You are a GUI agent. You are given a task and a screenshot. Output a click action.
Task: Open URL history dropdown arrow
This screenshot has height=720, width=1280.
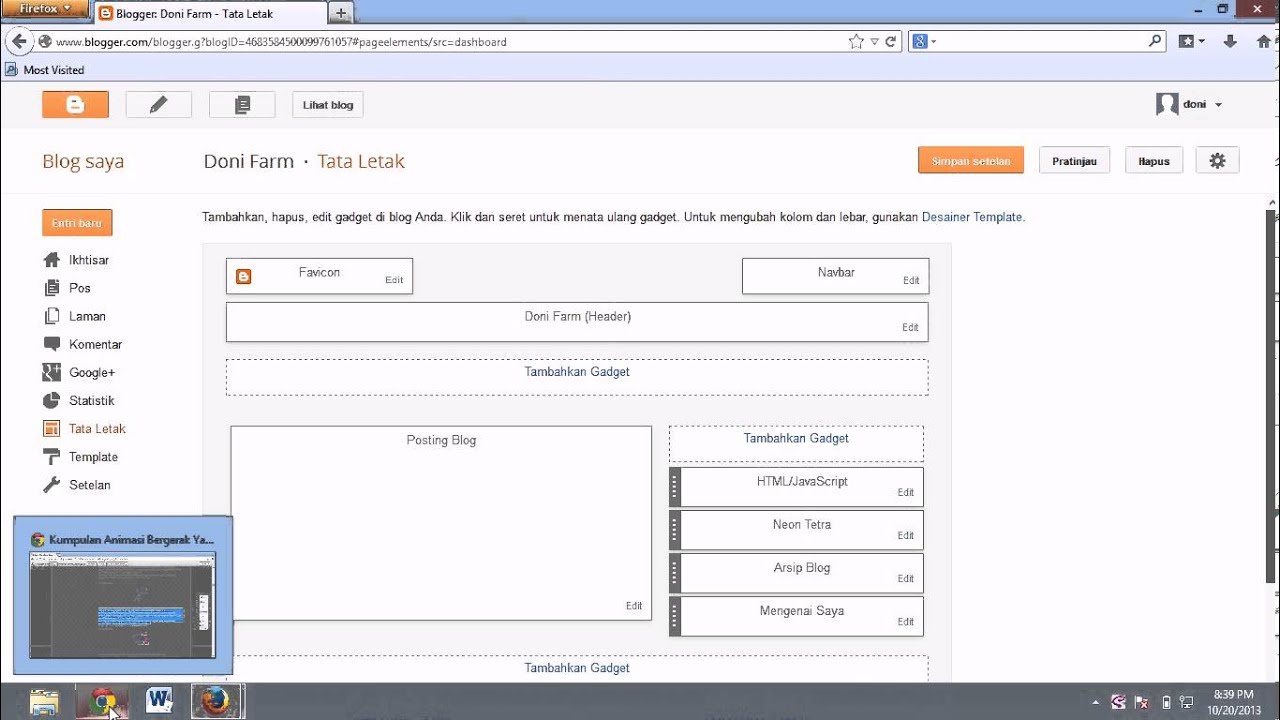[x=874, y=42]
